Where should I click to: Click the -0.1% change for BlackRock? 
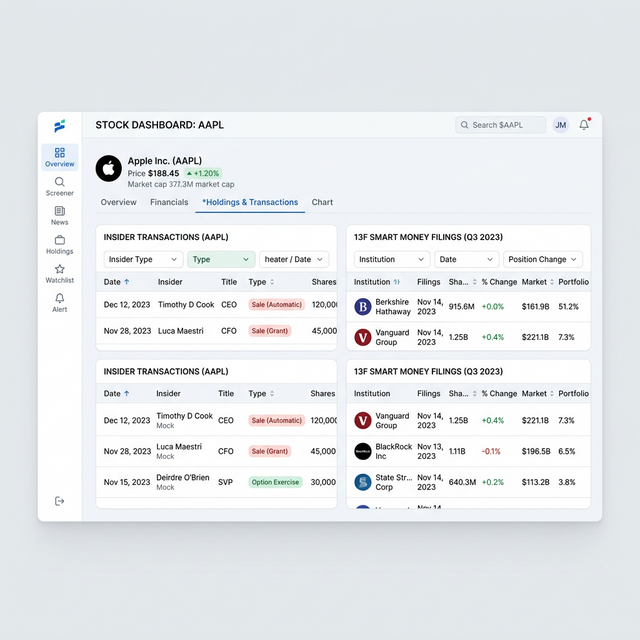[491, 451]
